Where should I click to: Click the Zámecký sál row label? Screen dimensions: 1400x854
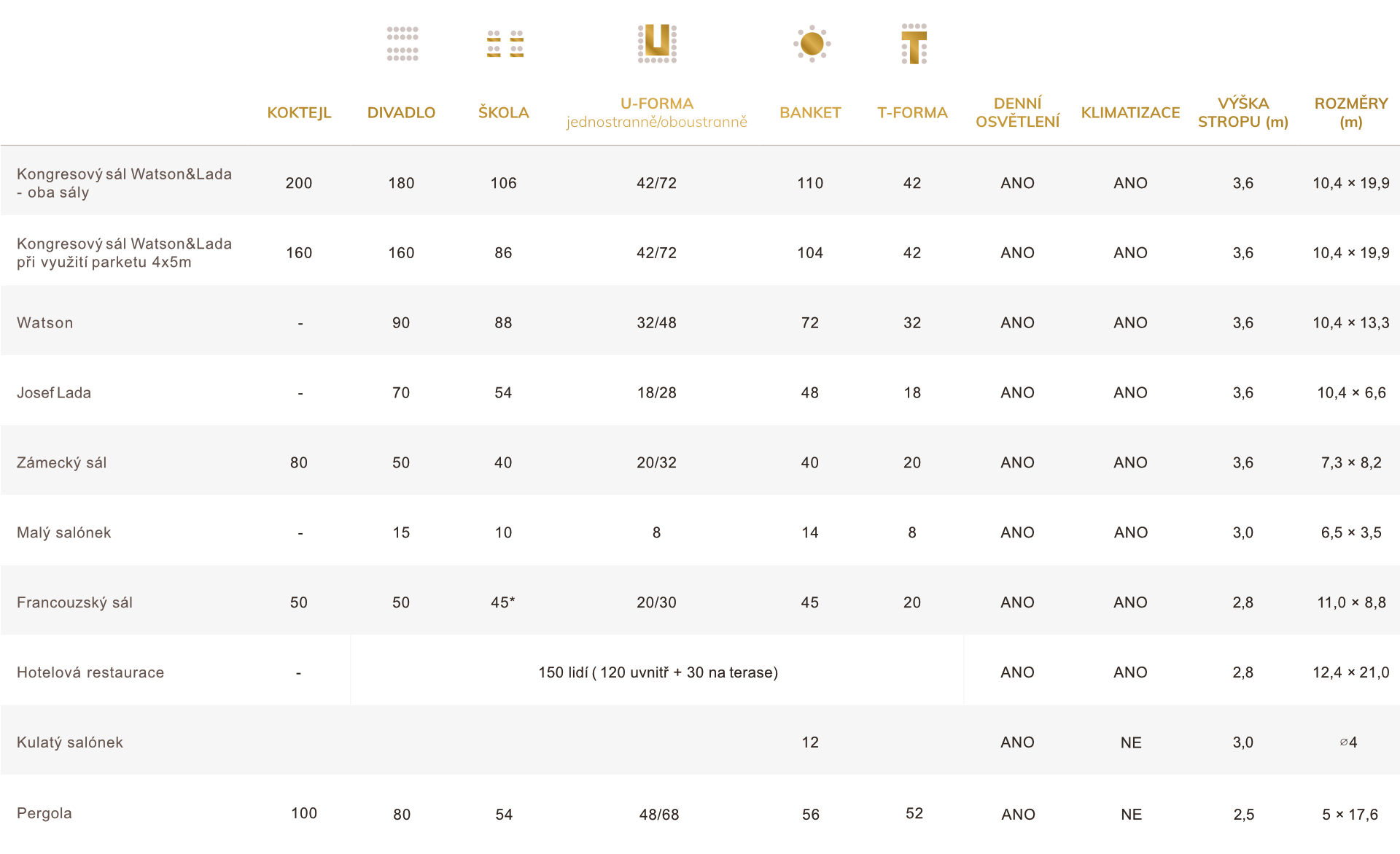point(62,463)
